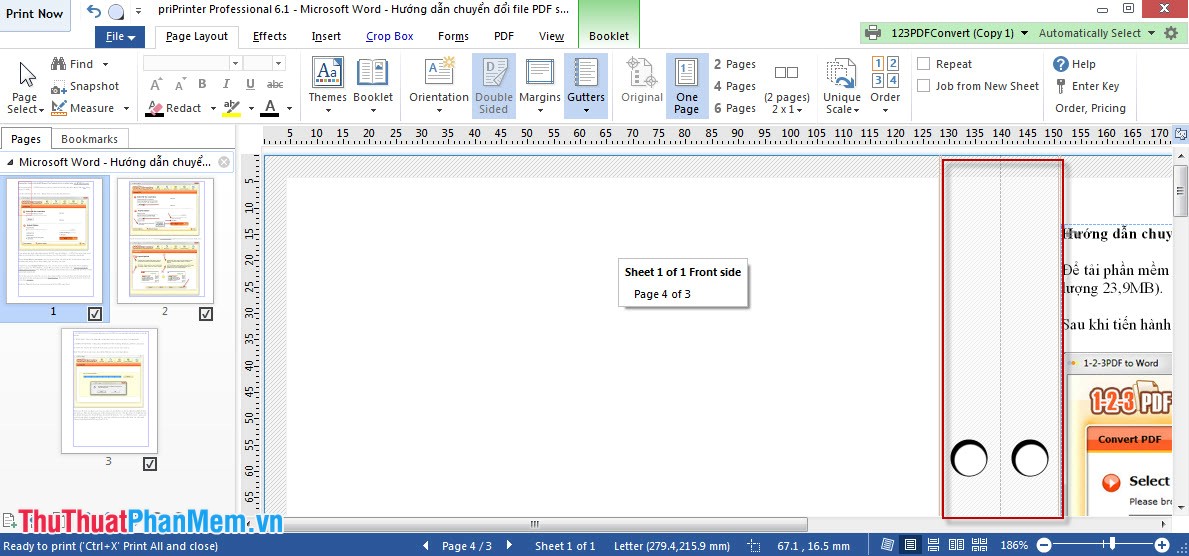The height and width of the screenshot is (556, 1189).
Task: Toggle the checkbox under page 2 thumbnail
Action: pyautogui.click(x=206, y=314)
